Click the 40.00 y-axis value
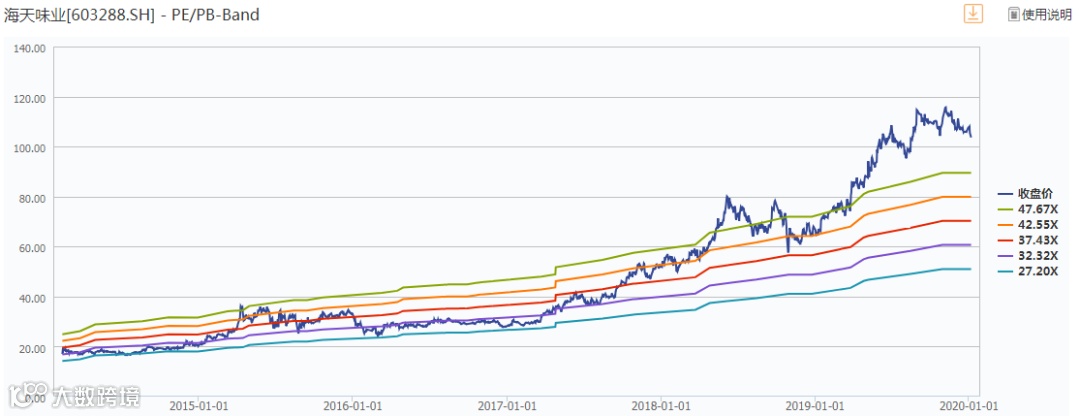 coord(33,298)
